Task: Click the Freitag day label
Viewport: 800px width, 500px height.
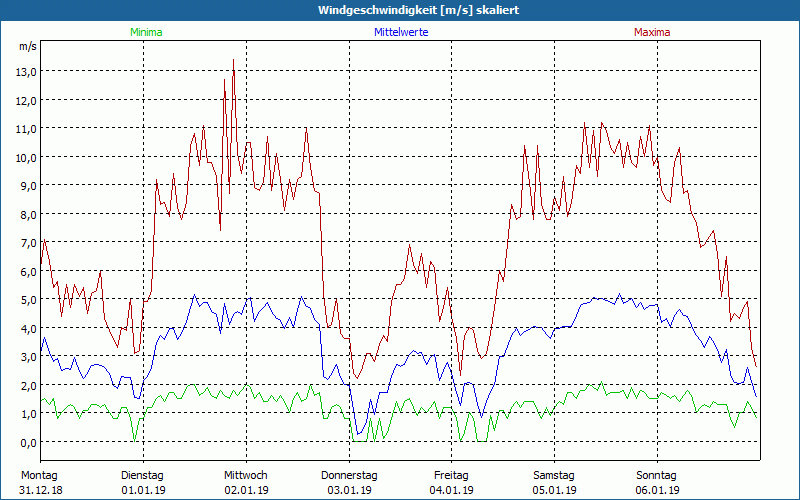Action: pyautogui.click(x=452, y=476)
